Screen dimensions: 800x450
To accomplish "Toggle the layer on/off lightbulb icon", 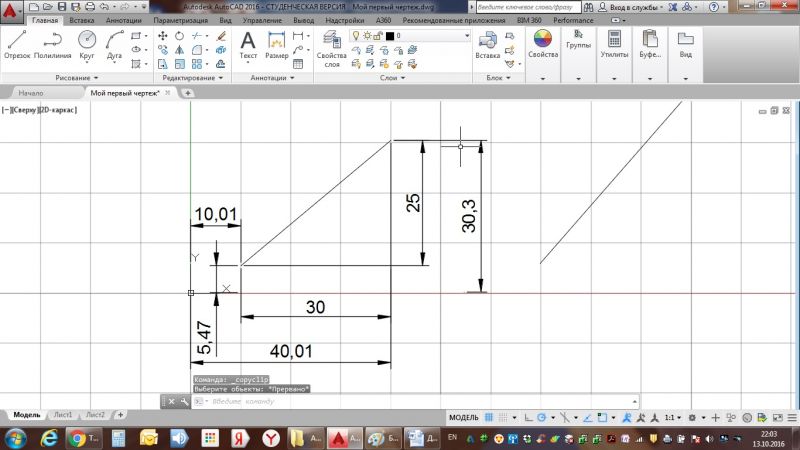I will point(356,36).
